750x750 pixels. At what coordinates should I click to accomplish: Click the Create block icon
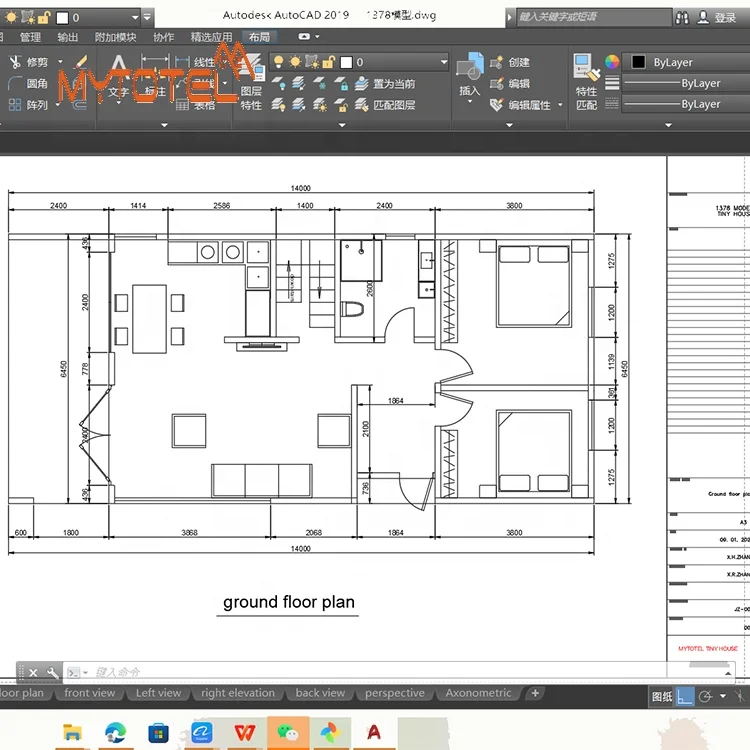click(x=497, y=62)
